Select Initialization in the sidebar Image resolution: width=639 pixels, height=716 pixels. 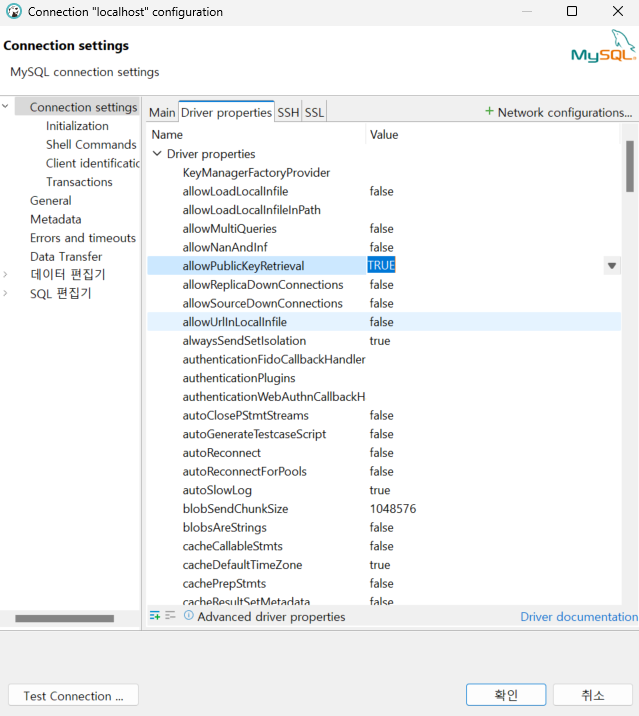point(77,126)
